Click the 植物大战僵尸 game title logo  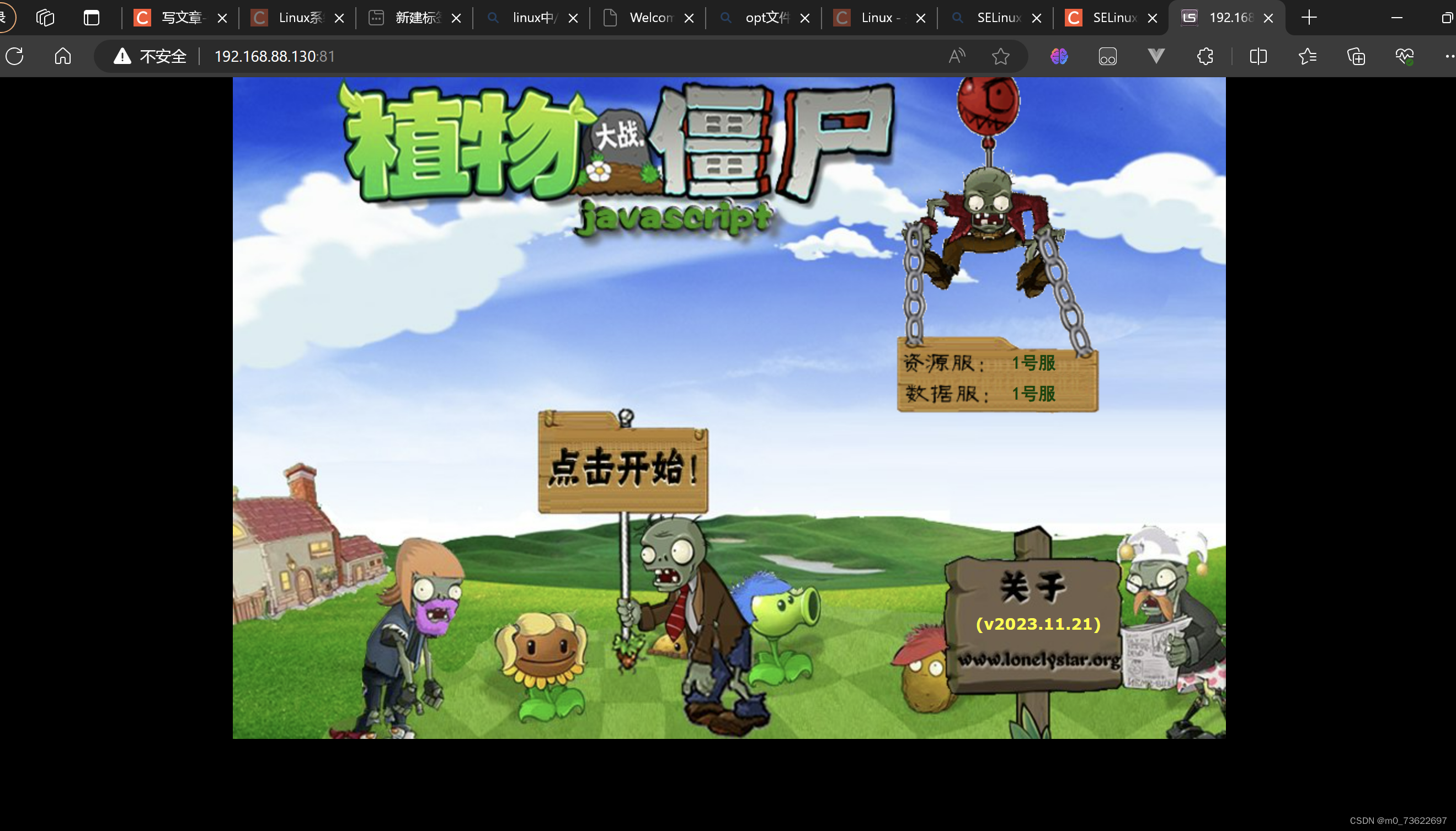point(617,143)
